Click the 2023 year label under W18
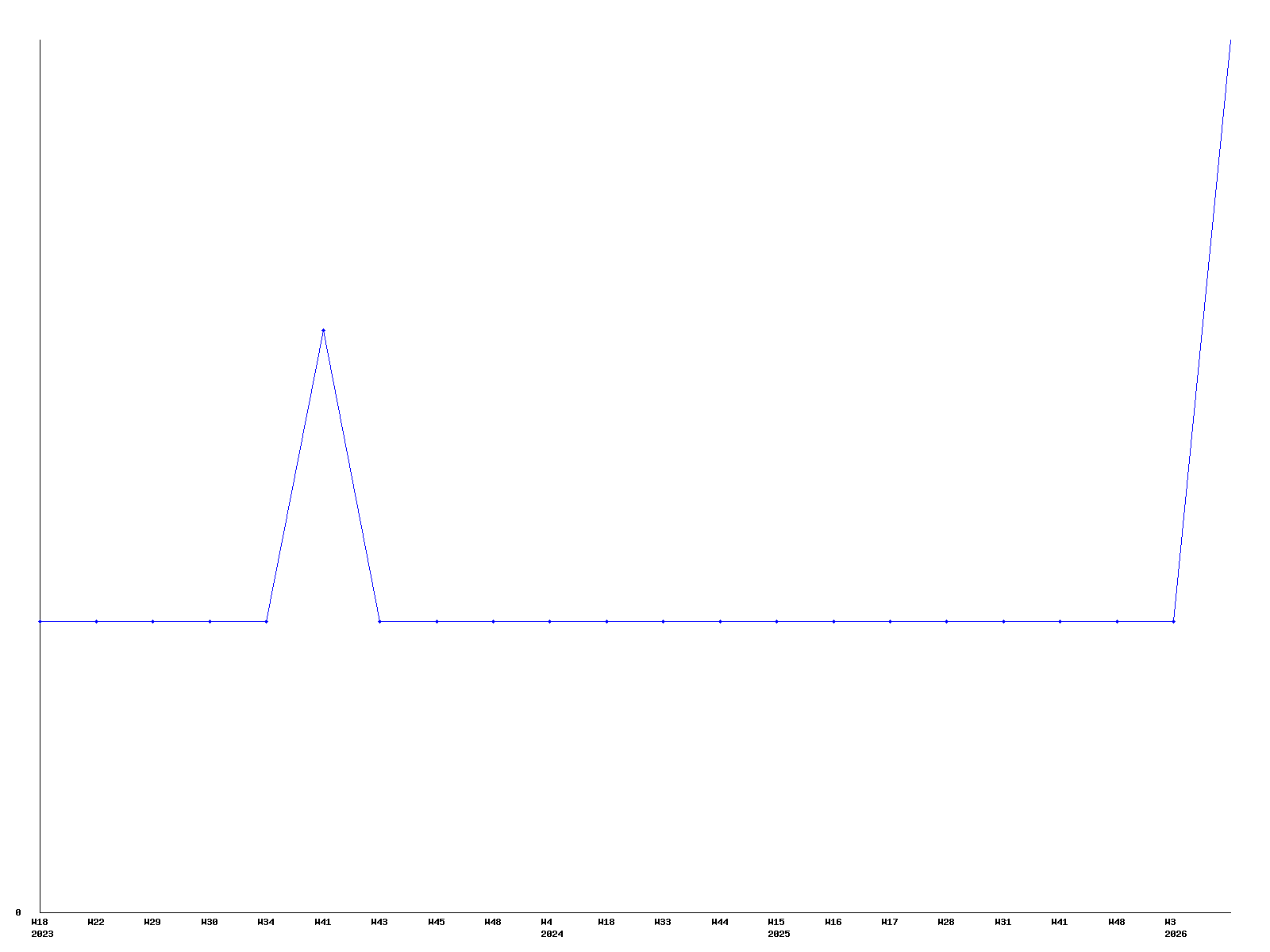The image size is (1270, 952). [x=42, y=934]
